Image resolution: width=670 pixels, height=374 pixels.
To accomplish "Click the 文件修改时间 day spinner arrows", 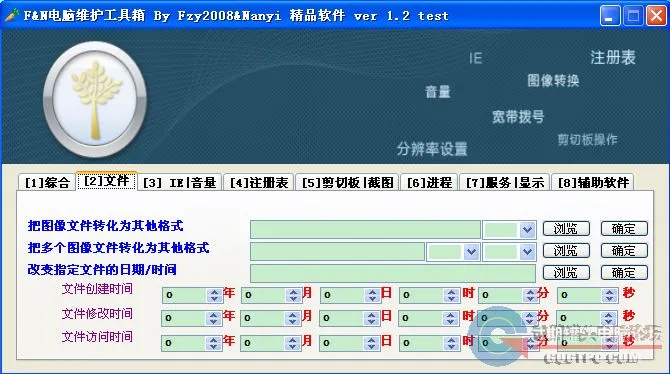I will click(x=371, y=318).
